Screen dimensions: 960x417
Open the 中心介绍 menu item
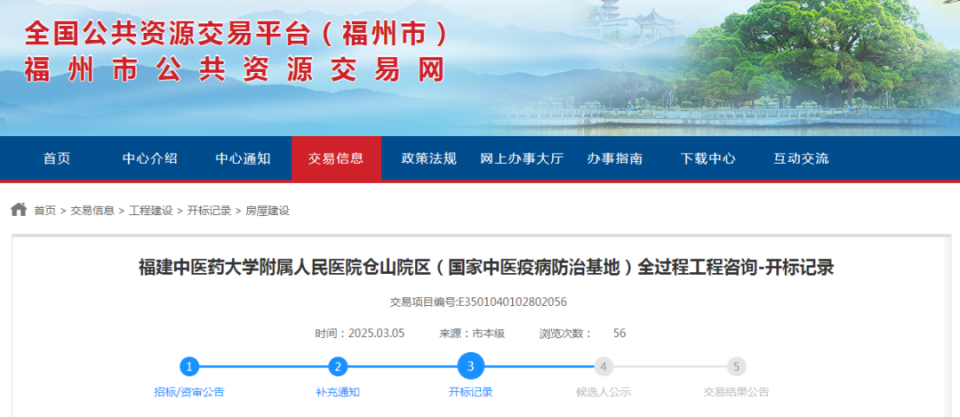[150, 159]
